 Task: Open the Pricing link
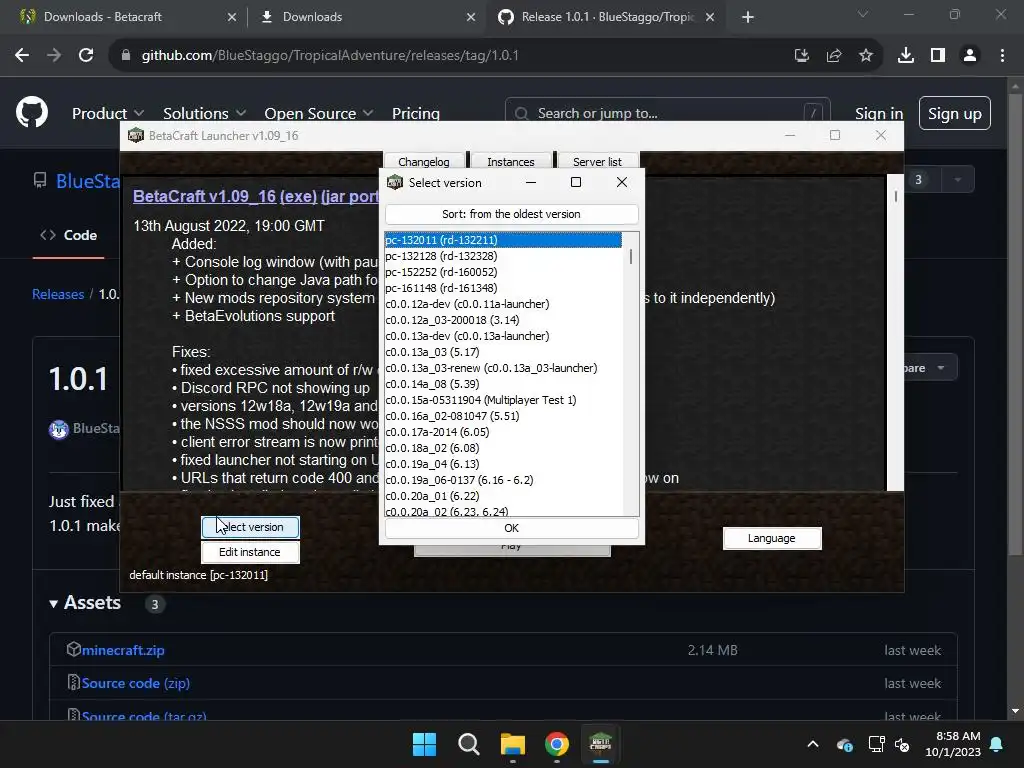(x=415, y=113)
